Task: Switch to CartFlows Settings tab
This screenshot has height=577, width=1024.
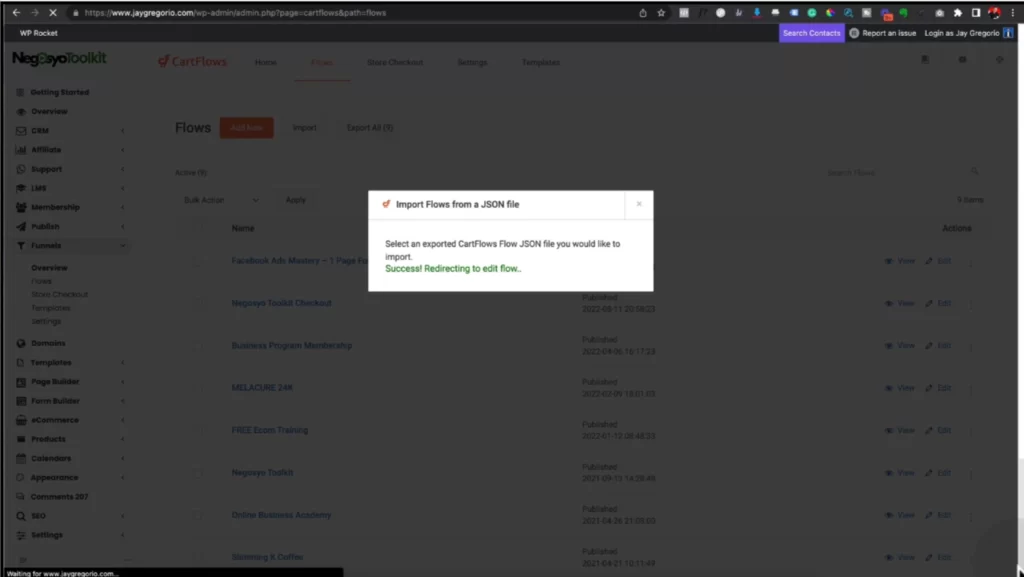Action: pos(472,62)
